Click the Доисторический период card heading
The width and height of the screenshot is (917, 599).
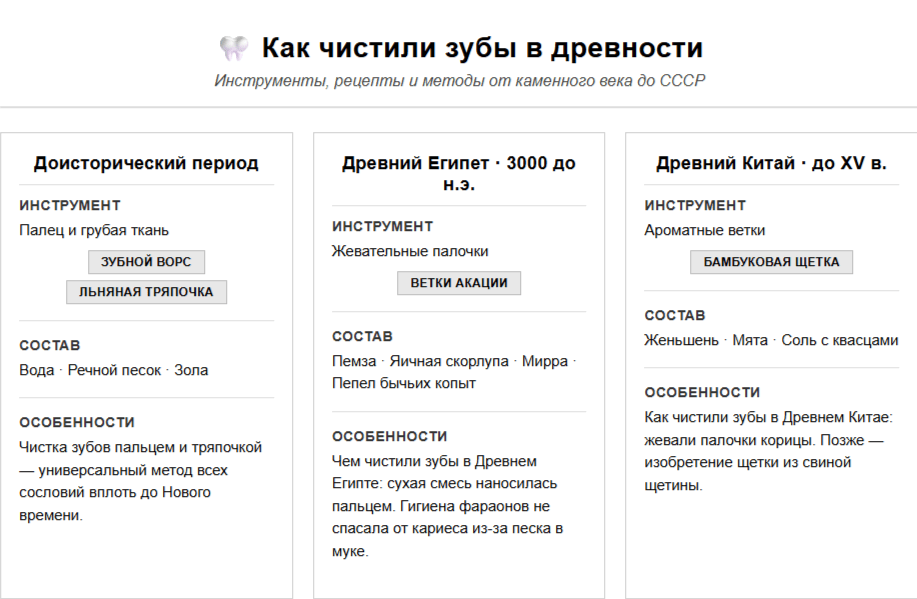(x=146, y=163)
